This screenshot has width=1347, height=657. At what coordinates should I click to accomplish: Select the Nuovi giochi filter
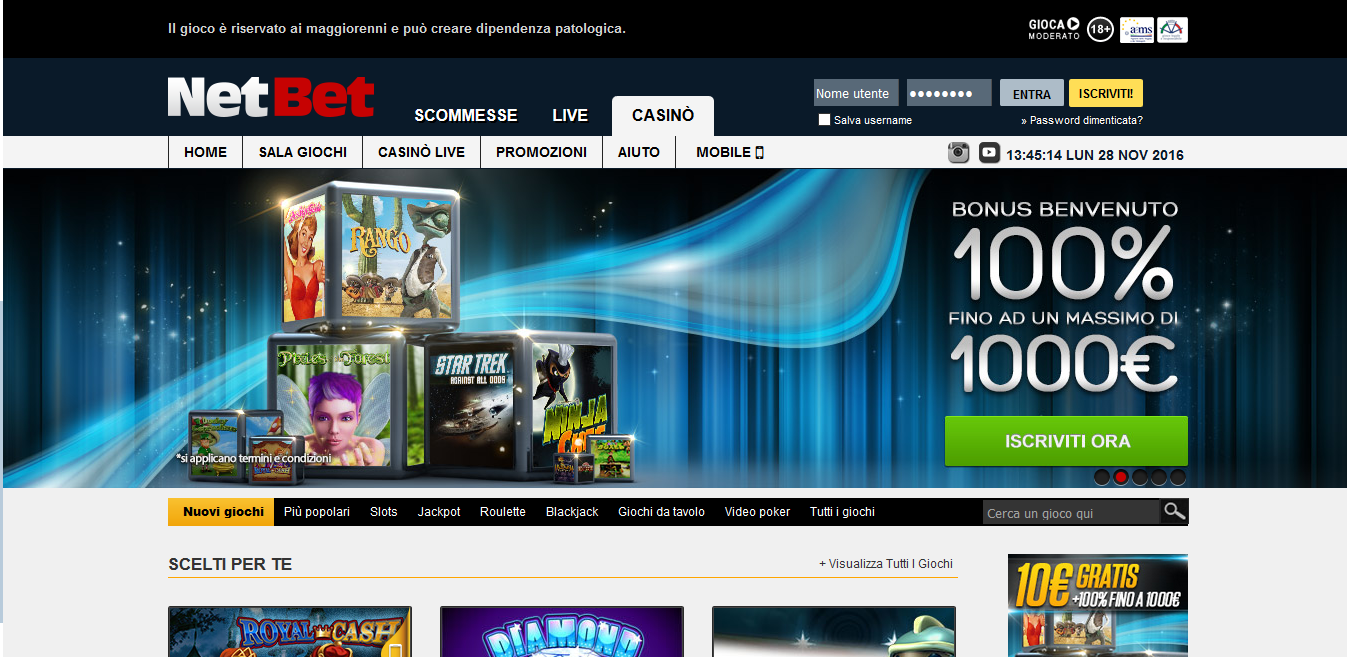pyautogui.click(x=221, y=512)
